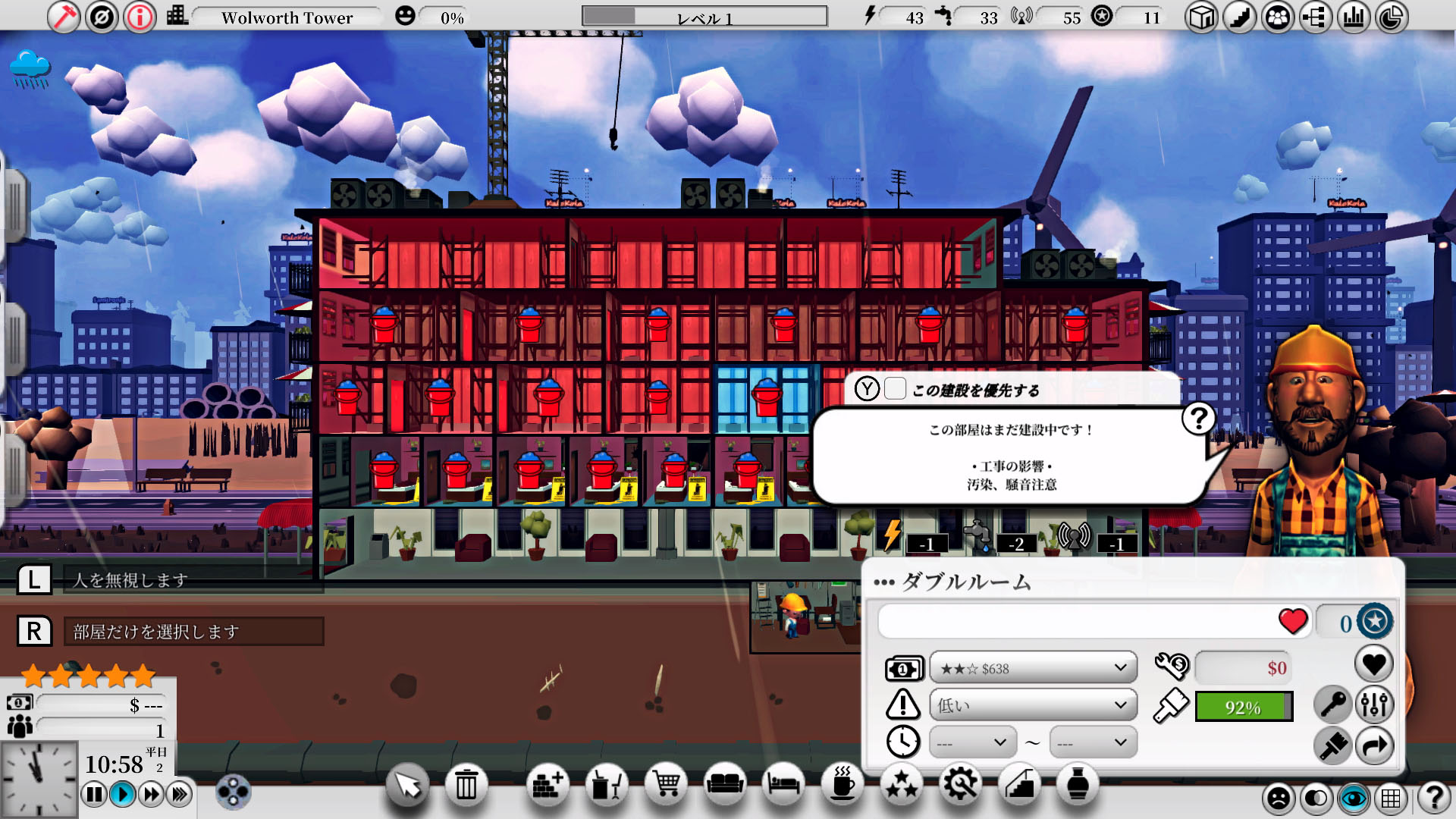
Task: Check the prioritize construction checkbox
Action: (895, 389)
